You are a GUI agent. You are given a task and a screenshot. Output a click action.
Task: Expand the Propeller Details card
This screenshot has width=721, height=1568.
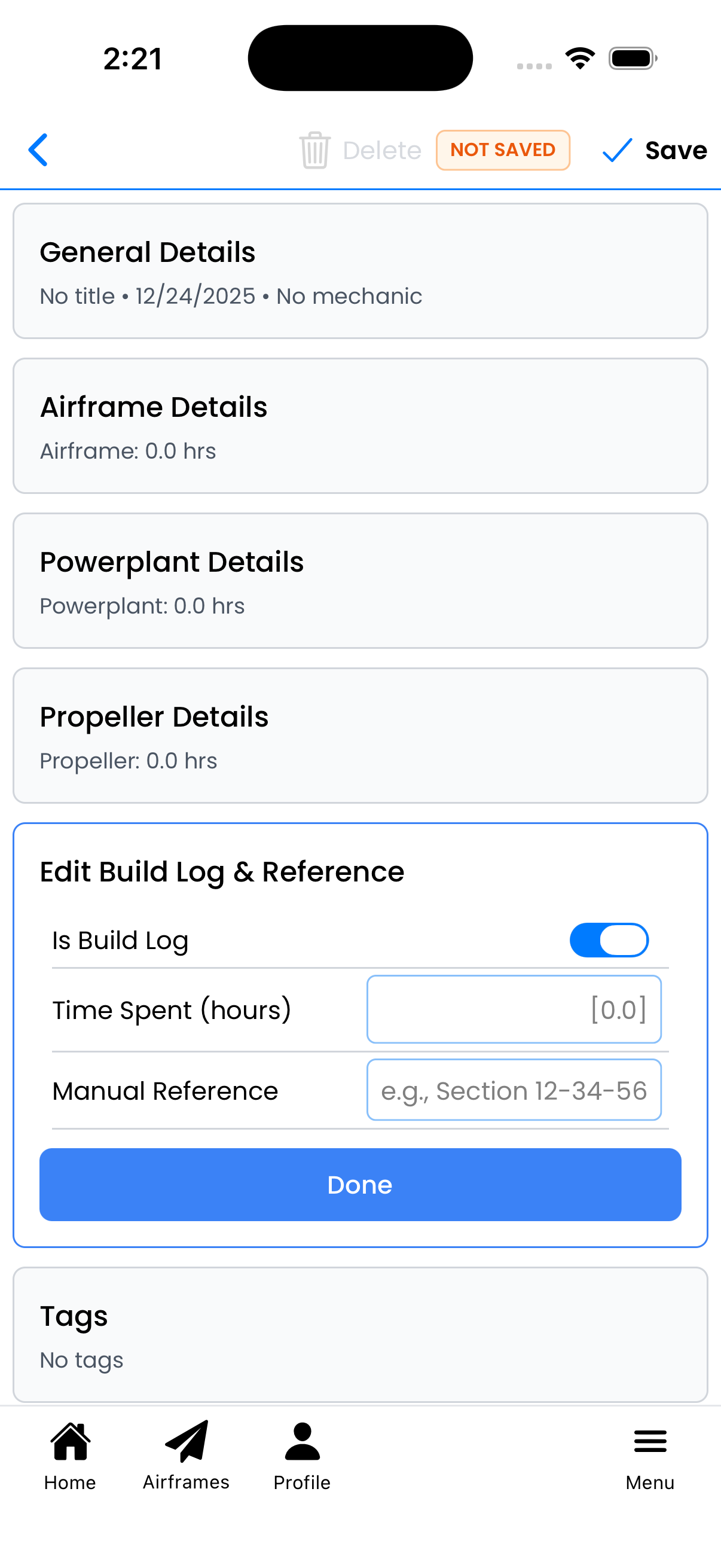(x=360, y=736)
